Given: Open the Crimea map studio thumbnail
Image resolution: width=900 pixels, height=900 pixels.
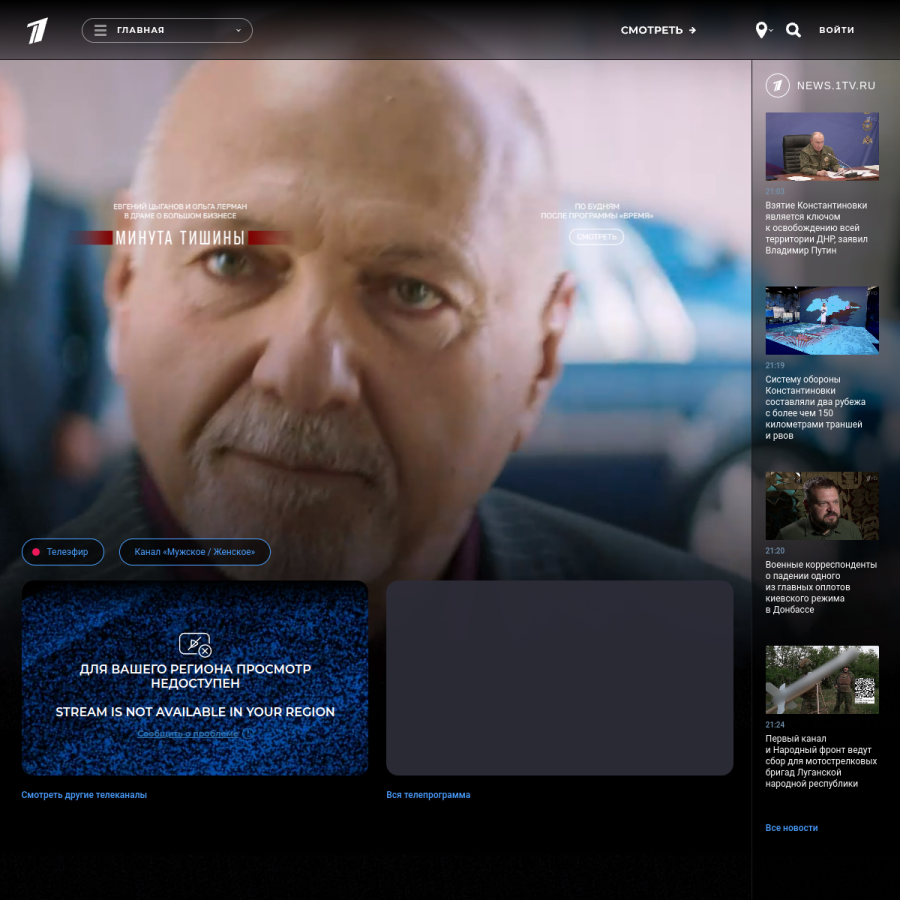Looking at the screenshot, I should tap(822, 320).
